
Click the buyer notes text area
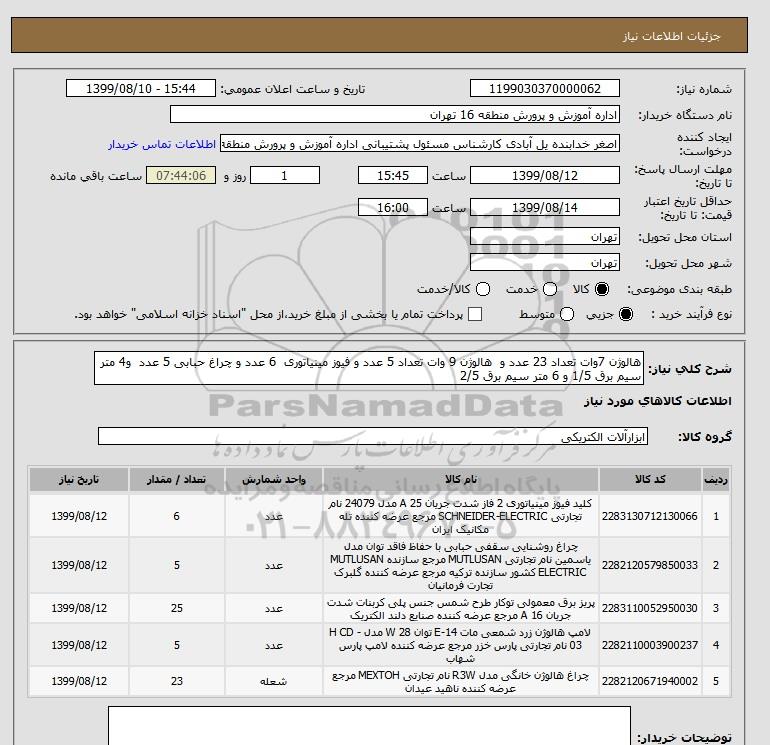tap(369, 726)
